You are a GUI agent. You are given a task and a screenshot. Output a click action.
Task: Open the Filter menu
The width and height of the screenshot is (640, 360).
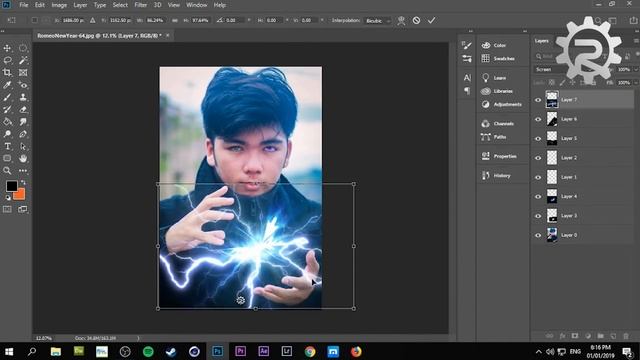[x=141, y=5]
